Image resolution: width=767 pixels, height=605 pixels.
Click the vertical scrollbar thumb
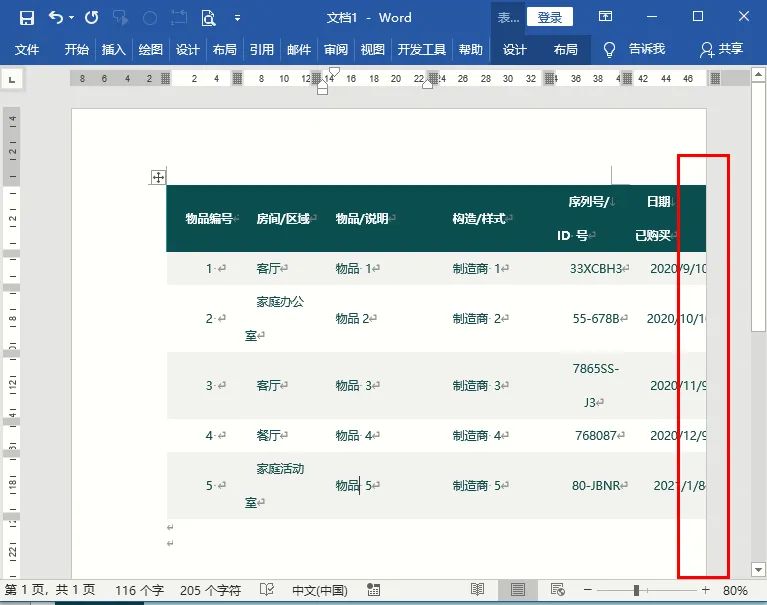click(758, 207)
